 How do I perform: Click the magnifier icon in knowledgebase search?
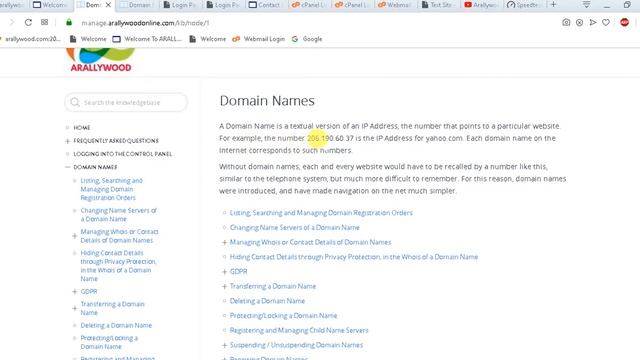(x=75, y=102)
